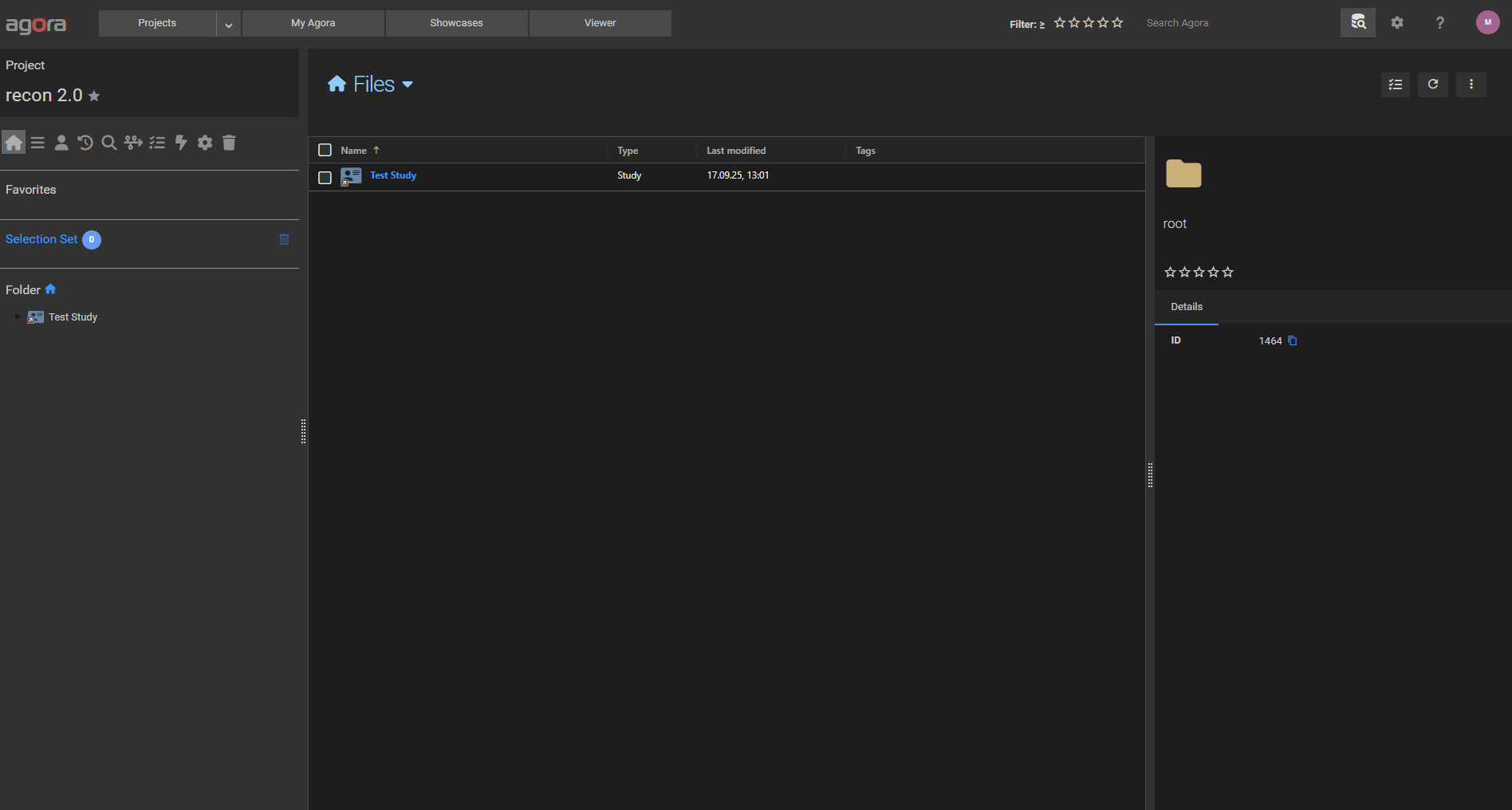Toggle the recon 2.0 favorite star

94,96
